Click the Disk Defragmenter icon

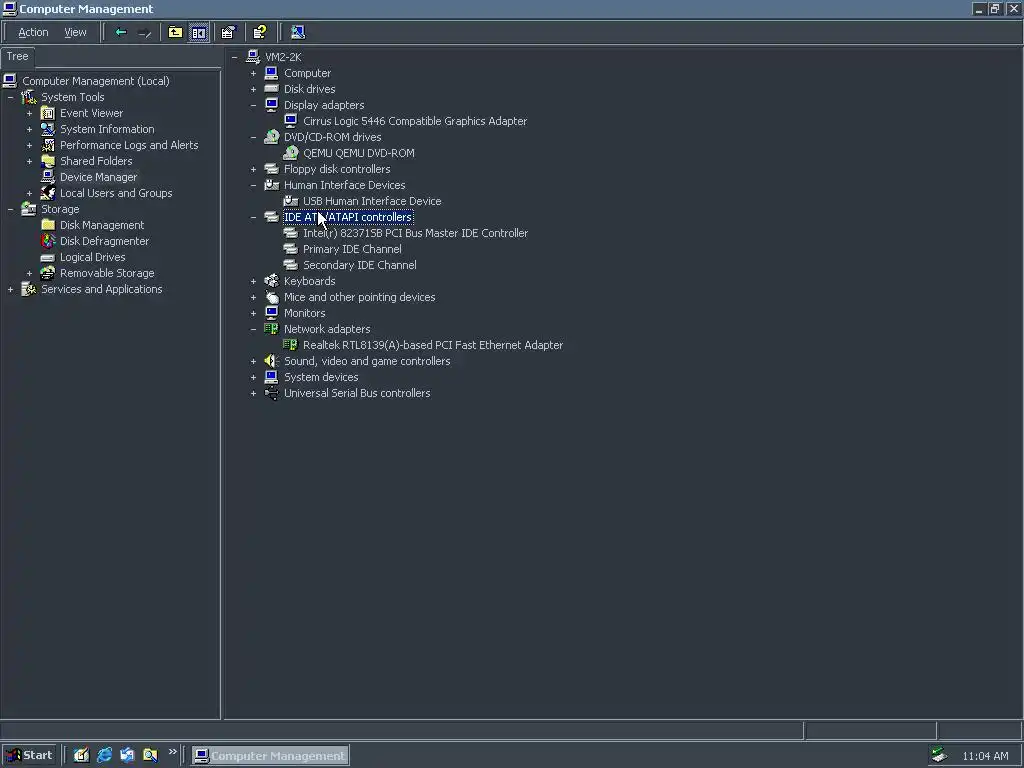(48, 241)
